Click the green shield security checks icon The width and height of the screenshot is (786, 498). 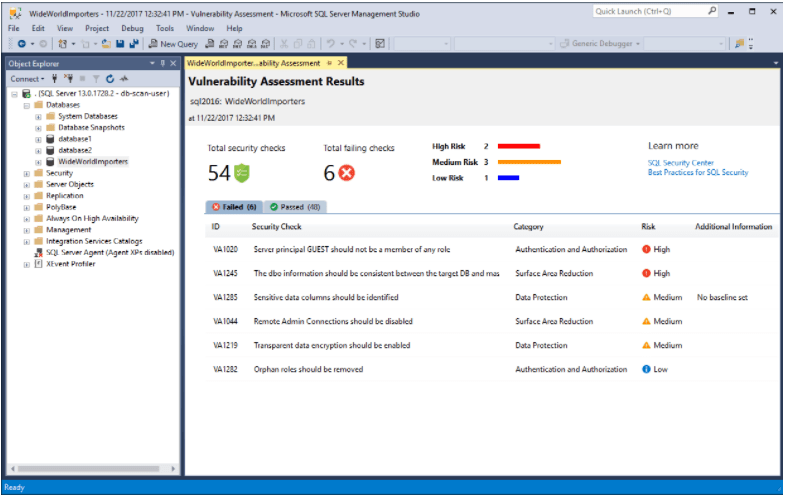coord(242,173)
